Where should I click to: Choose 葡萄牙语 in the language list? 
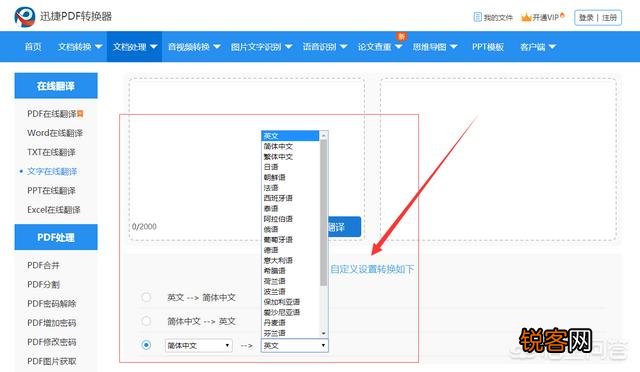pyautogui.click(x=290, y=240)
